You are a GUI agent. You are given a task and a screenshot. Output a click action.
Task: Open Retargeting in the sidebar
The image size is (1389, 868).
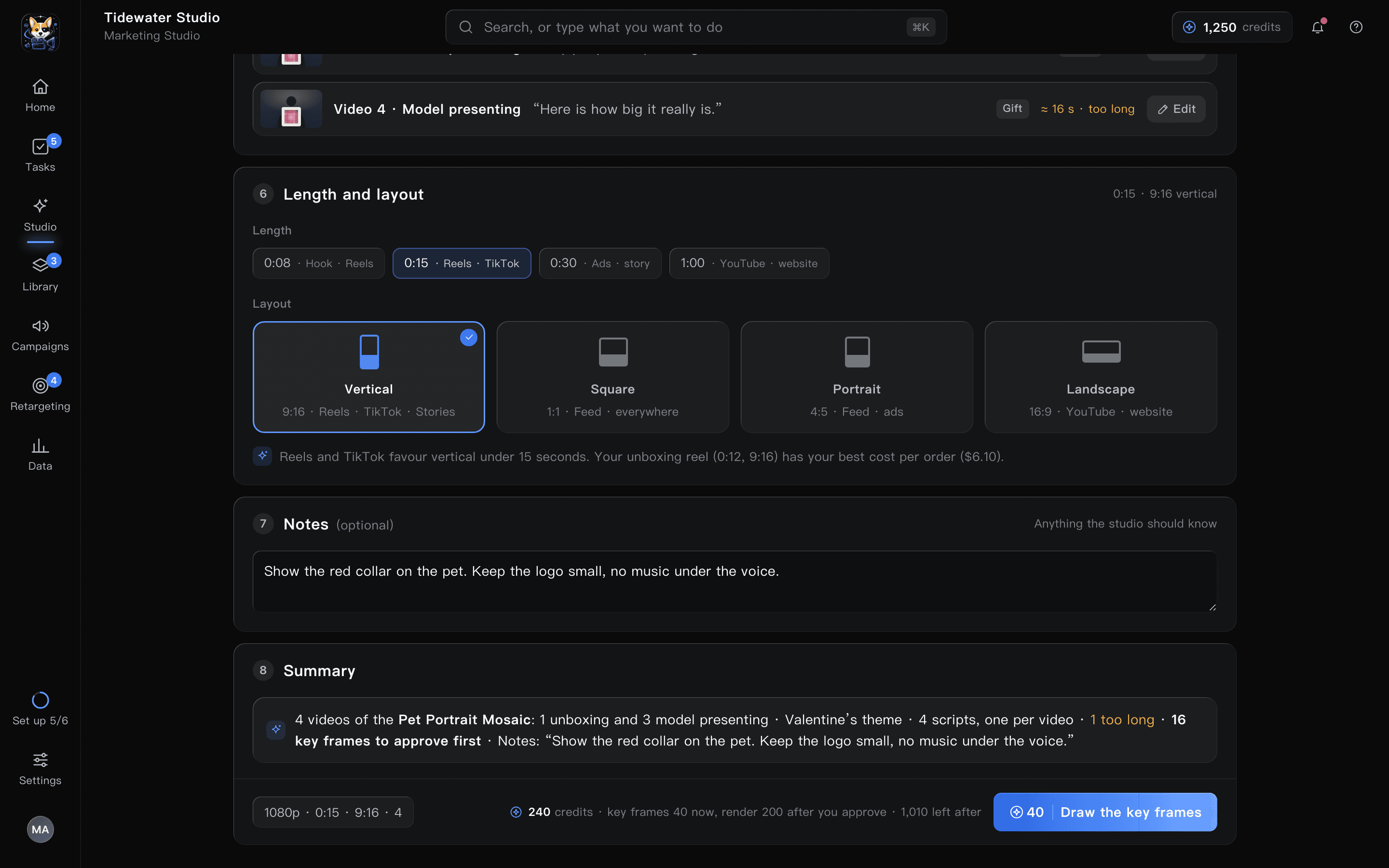[40, 394]
